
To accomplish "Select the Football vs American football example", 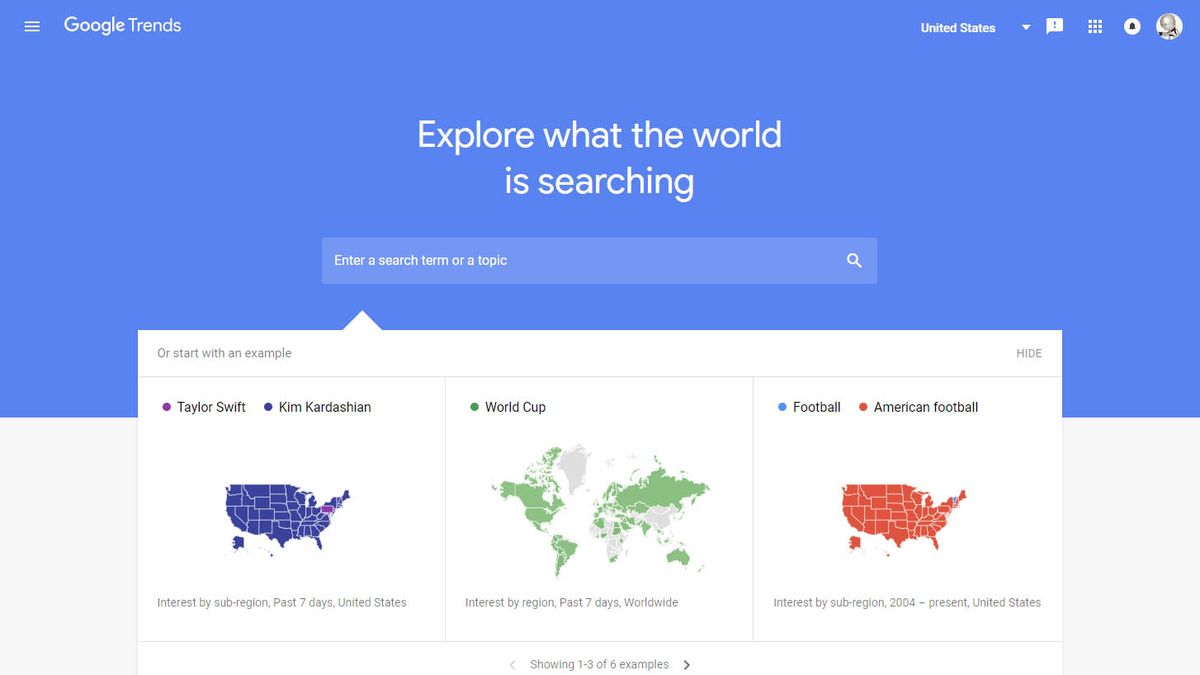I will coord(906,510).
